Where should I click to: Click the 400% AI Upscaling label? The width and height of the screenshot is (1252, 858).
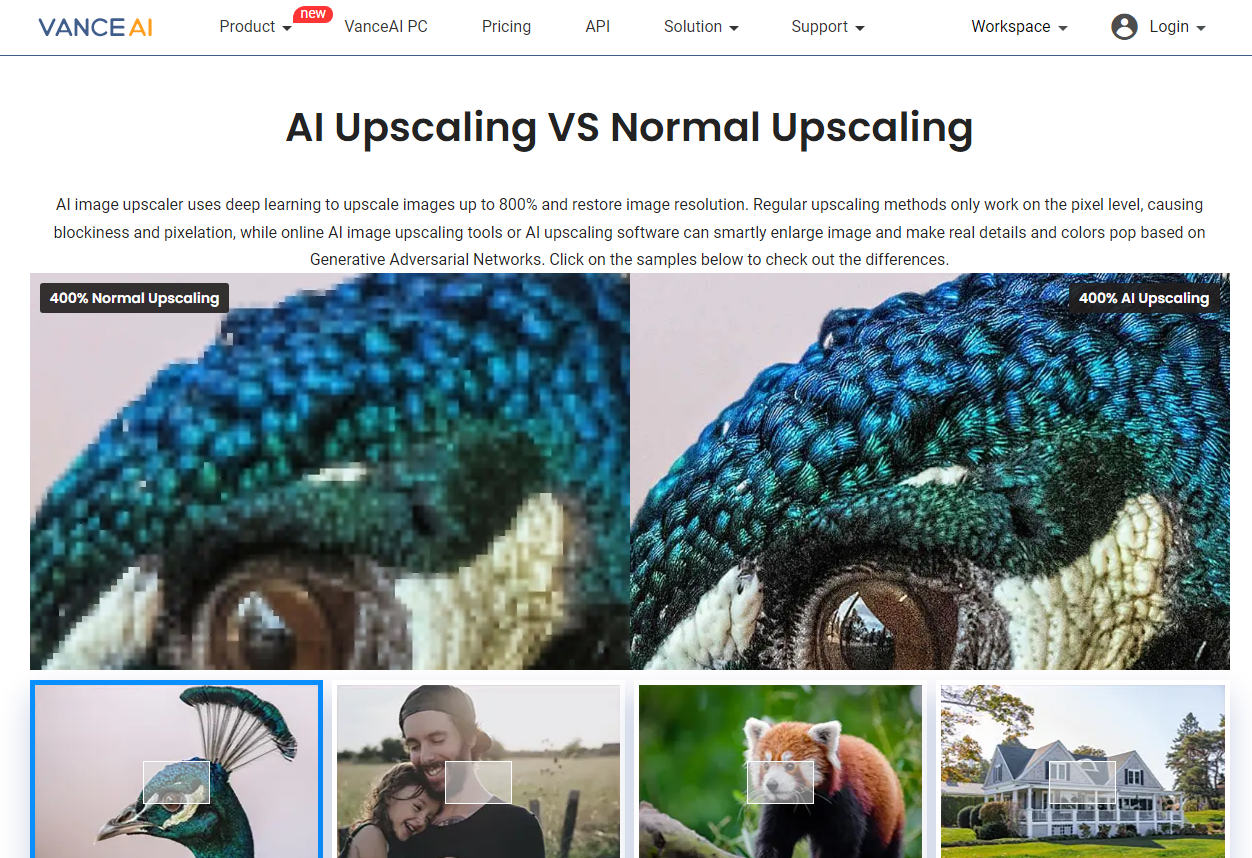coord(1144,298)
